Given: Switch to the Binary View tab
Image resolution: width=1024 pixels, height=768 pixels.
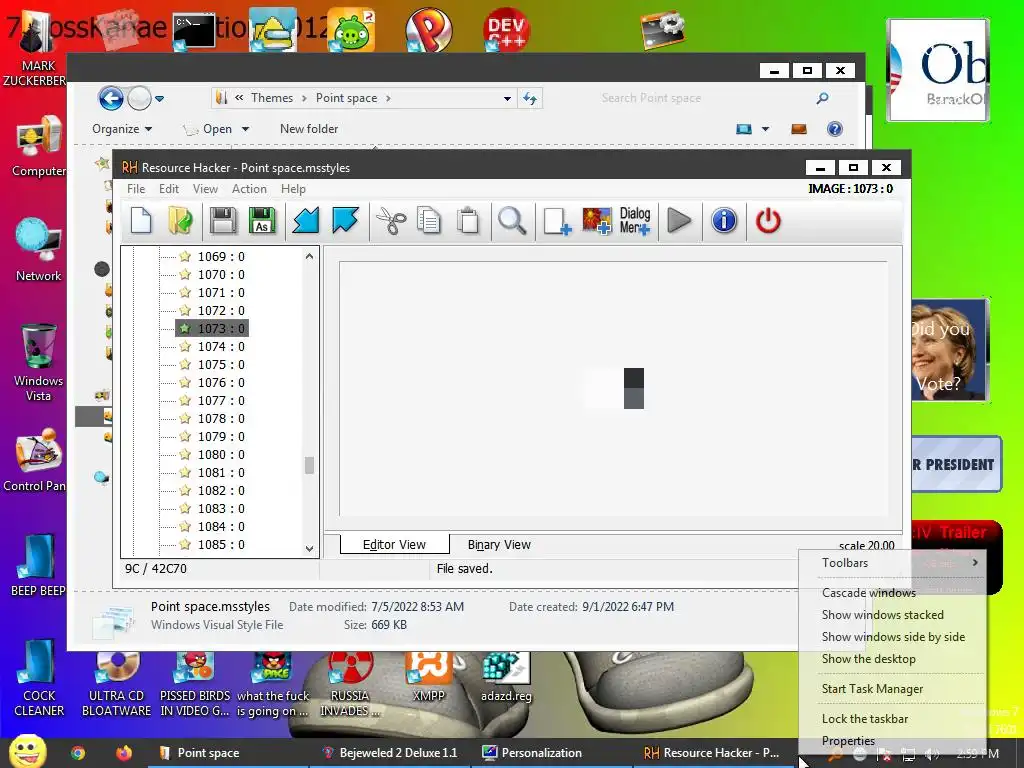Looking at the screenshot, I should (499, 544).
